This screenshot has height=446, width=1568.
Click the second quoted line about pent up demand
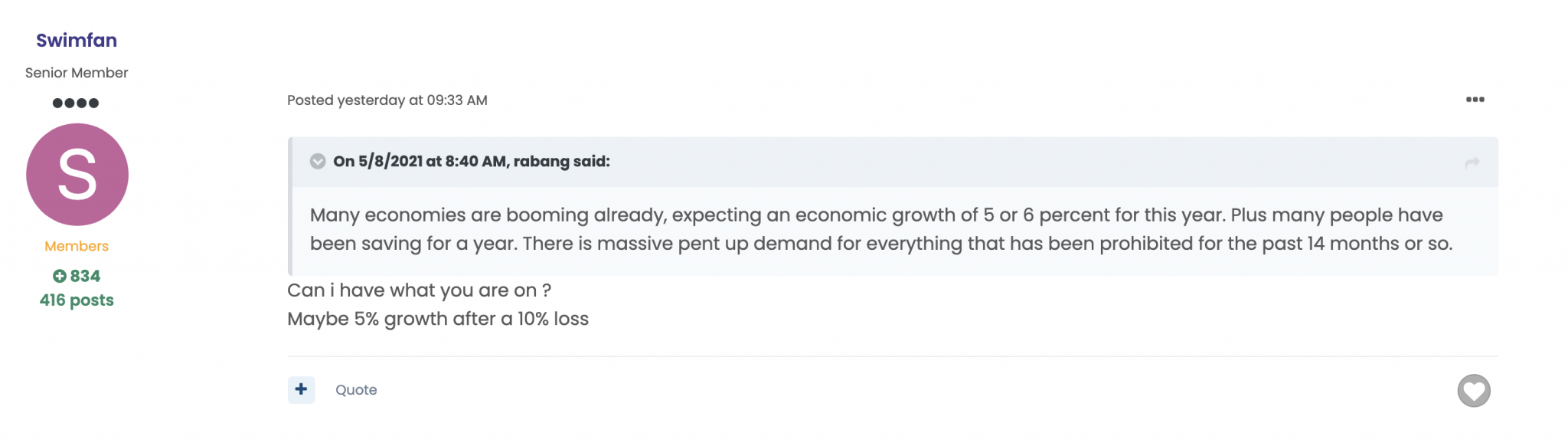click(x=880, y=244)
